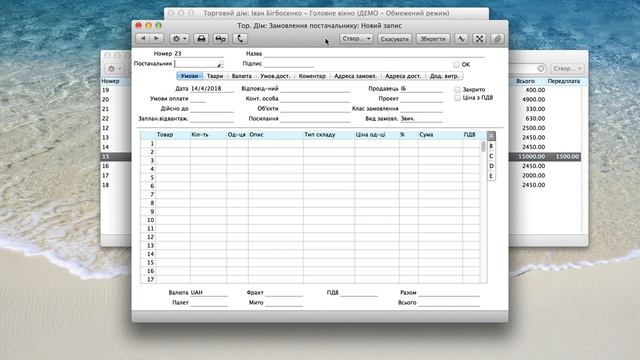Click the Зберегти button

[433, 39]
